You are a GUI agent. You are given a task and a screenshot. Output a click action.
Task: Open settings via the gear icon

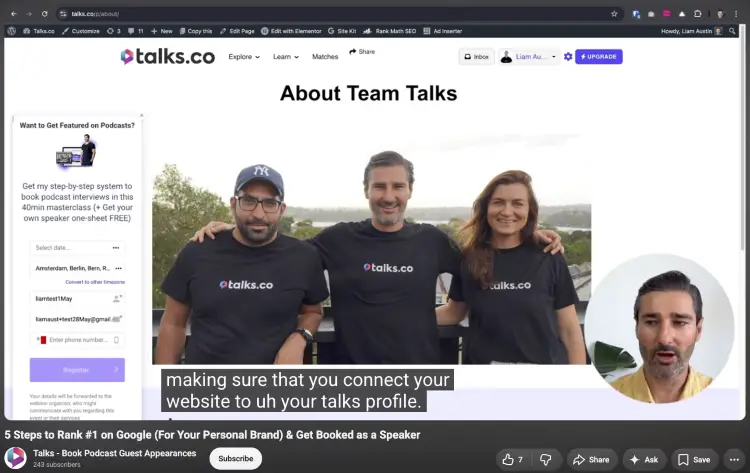(x=568, y=56)
